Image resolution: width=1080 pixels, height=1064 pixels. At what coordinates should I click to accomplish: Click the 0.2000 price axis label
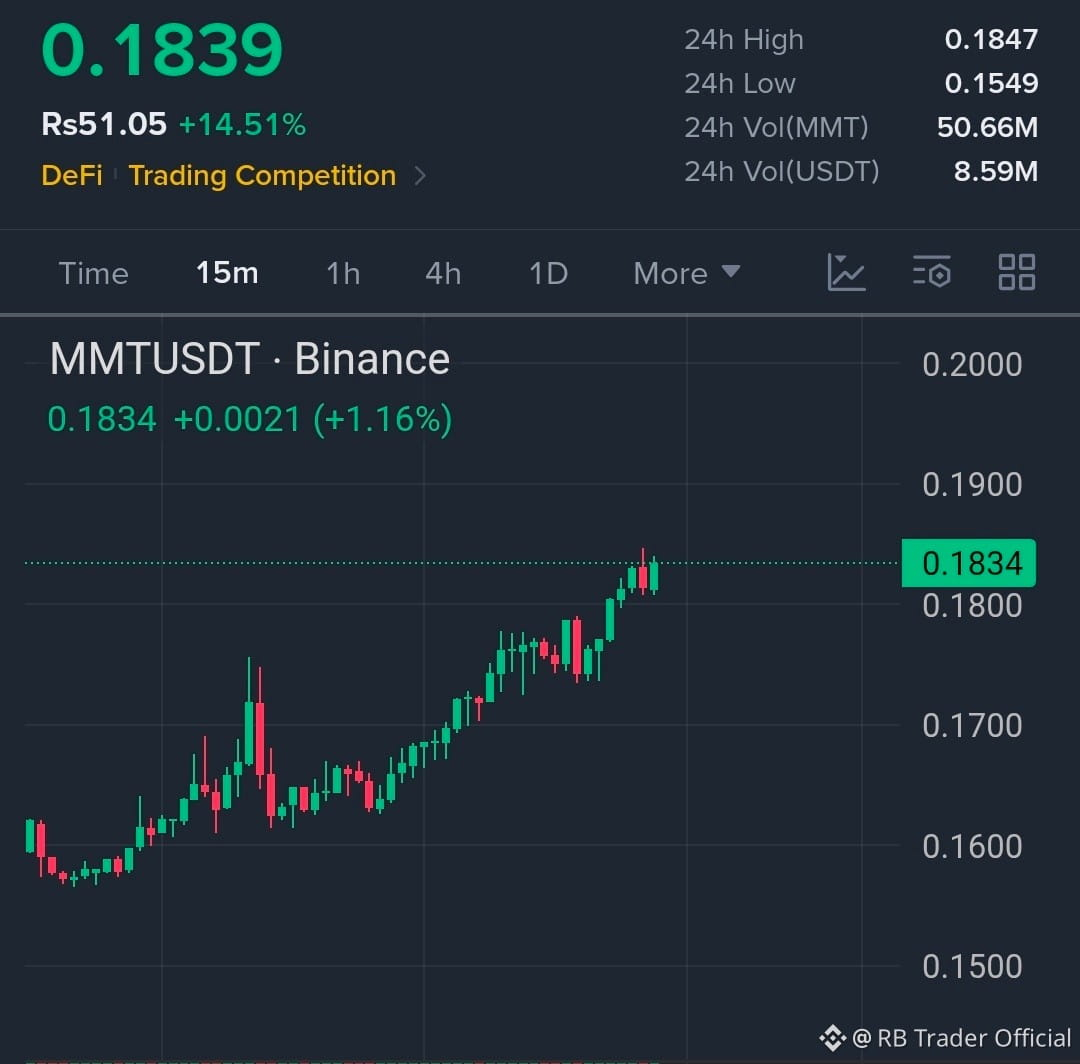click(x=972, y=364)
